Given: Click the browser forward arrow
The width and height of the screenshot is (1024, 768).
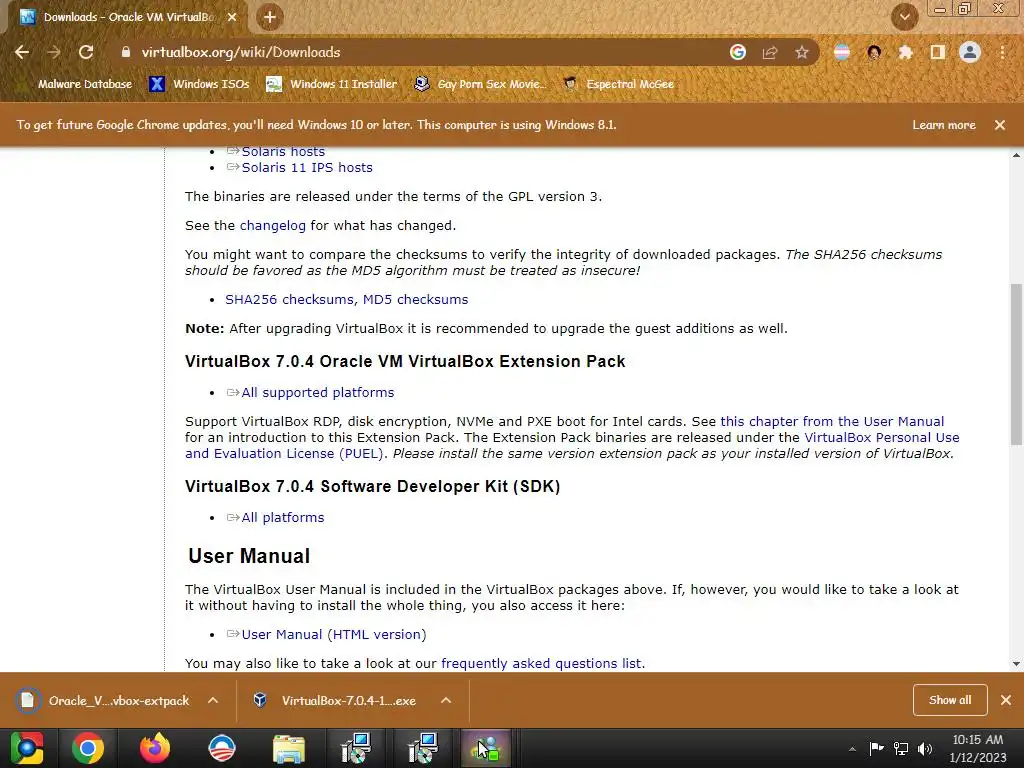Looking at the screenshot, I should click(54, 52).
